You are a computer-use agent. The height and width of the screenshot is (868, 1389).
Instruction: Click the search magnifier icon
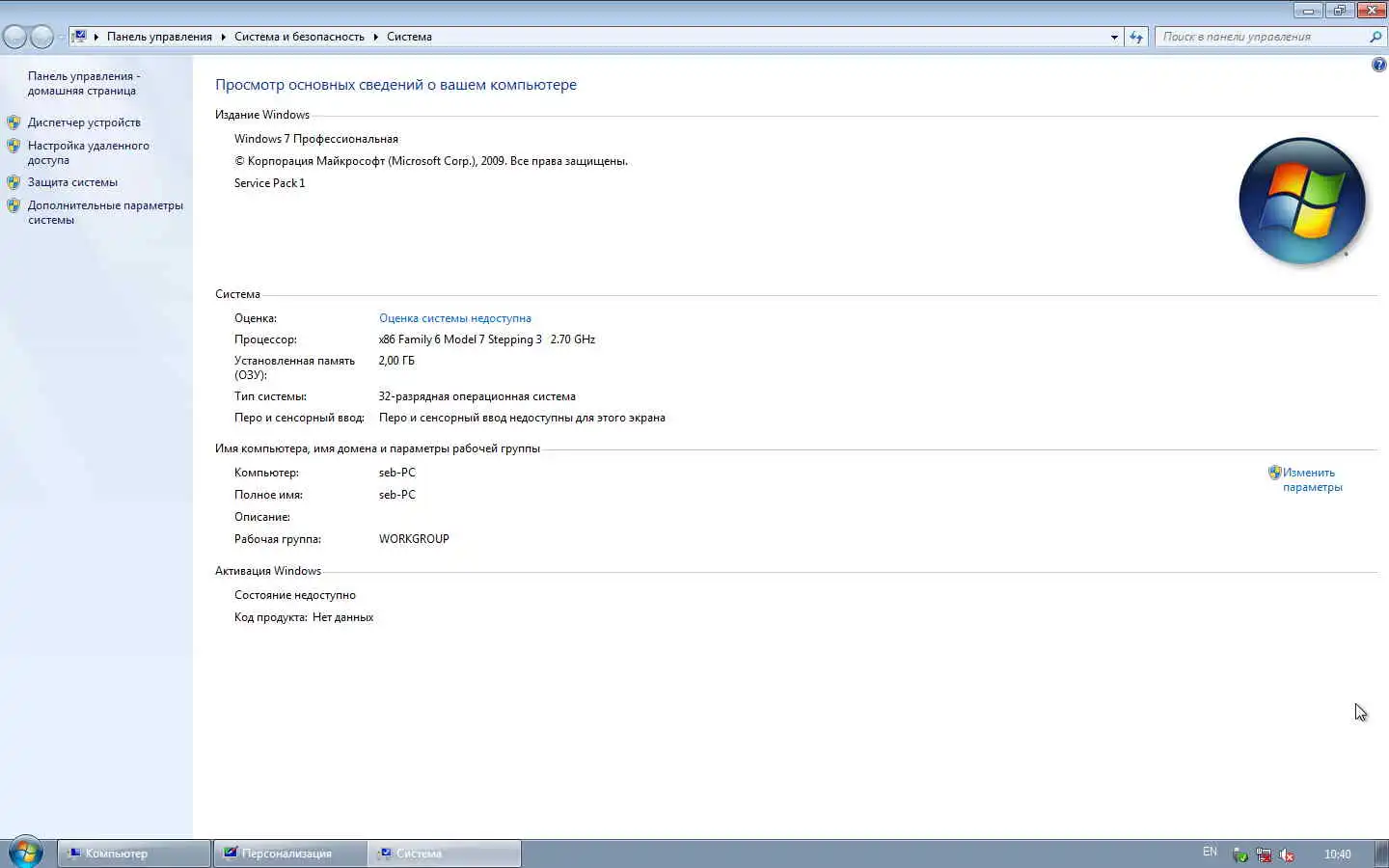1375,37
